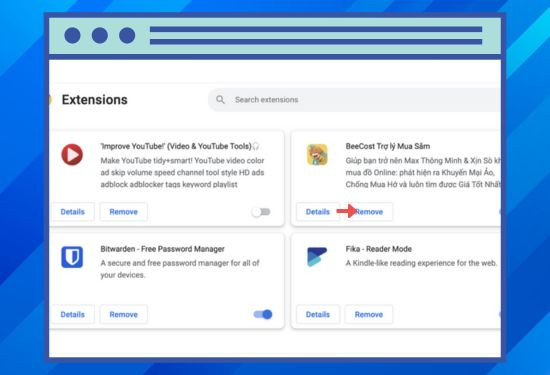Remove the Improve YouTube extension
Viewport: 550px width, 375px height.
point(123,212)
